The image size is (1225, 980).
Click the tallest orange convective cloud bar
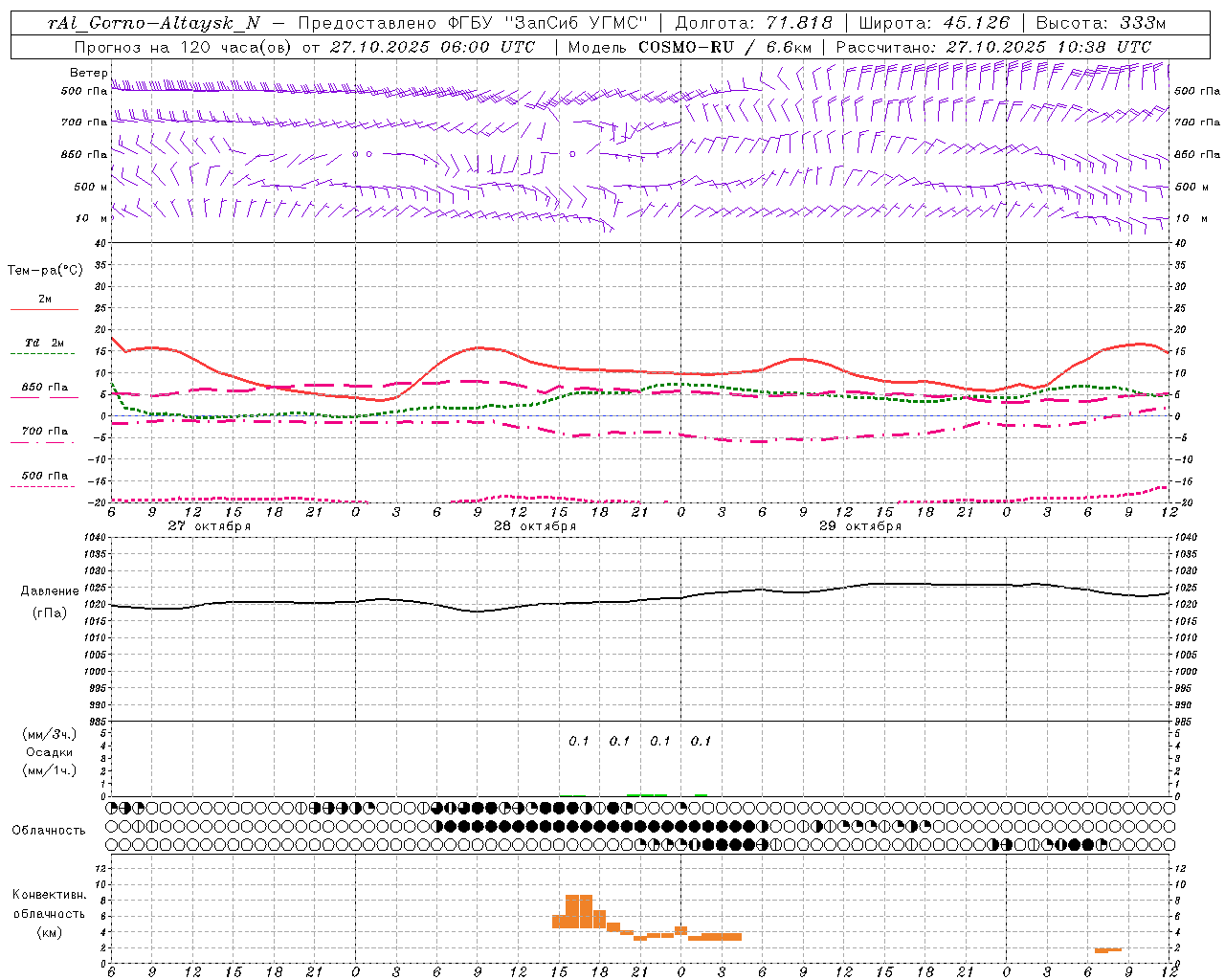tap(579, 912)
